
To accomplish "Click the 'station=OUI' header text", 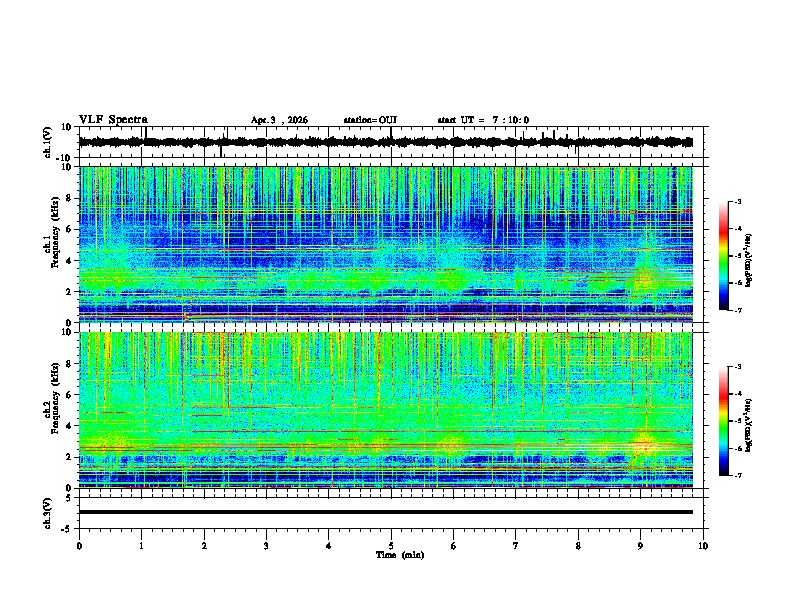I will (x=370, y=120).
